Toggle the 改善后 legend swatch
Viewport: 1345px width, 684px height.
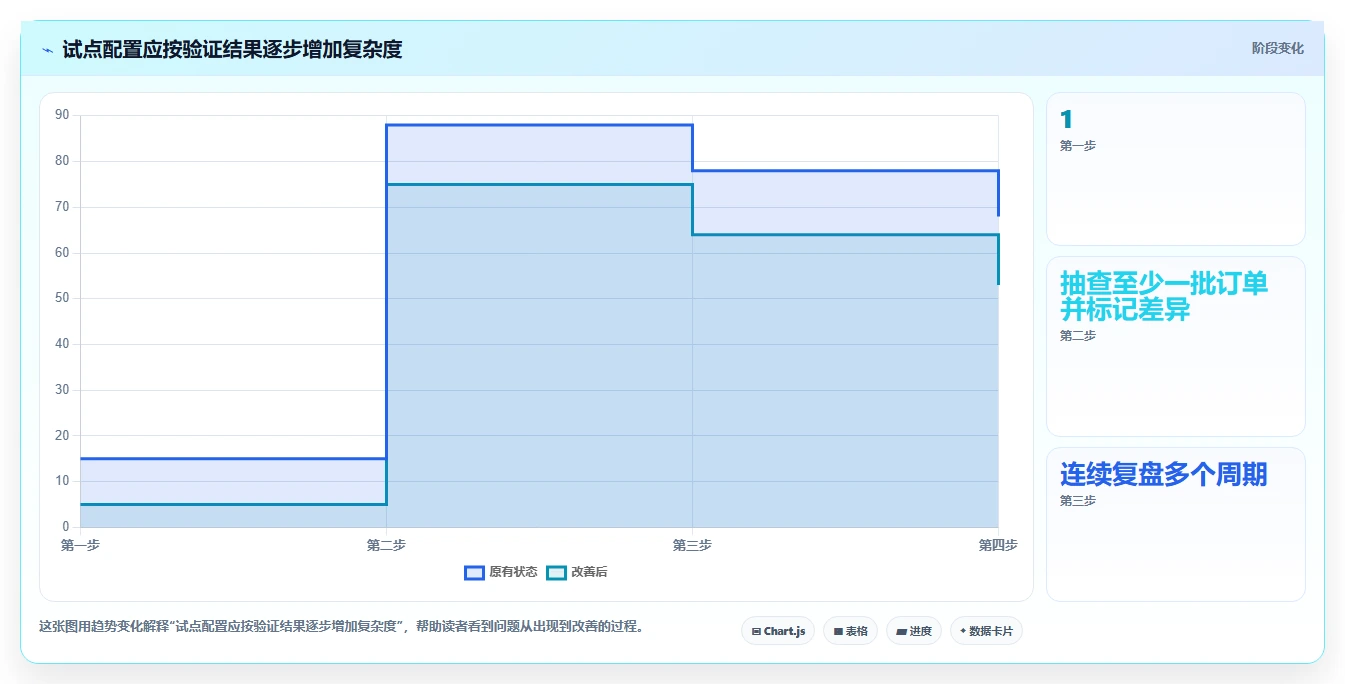point(556,572)
